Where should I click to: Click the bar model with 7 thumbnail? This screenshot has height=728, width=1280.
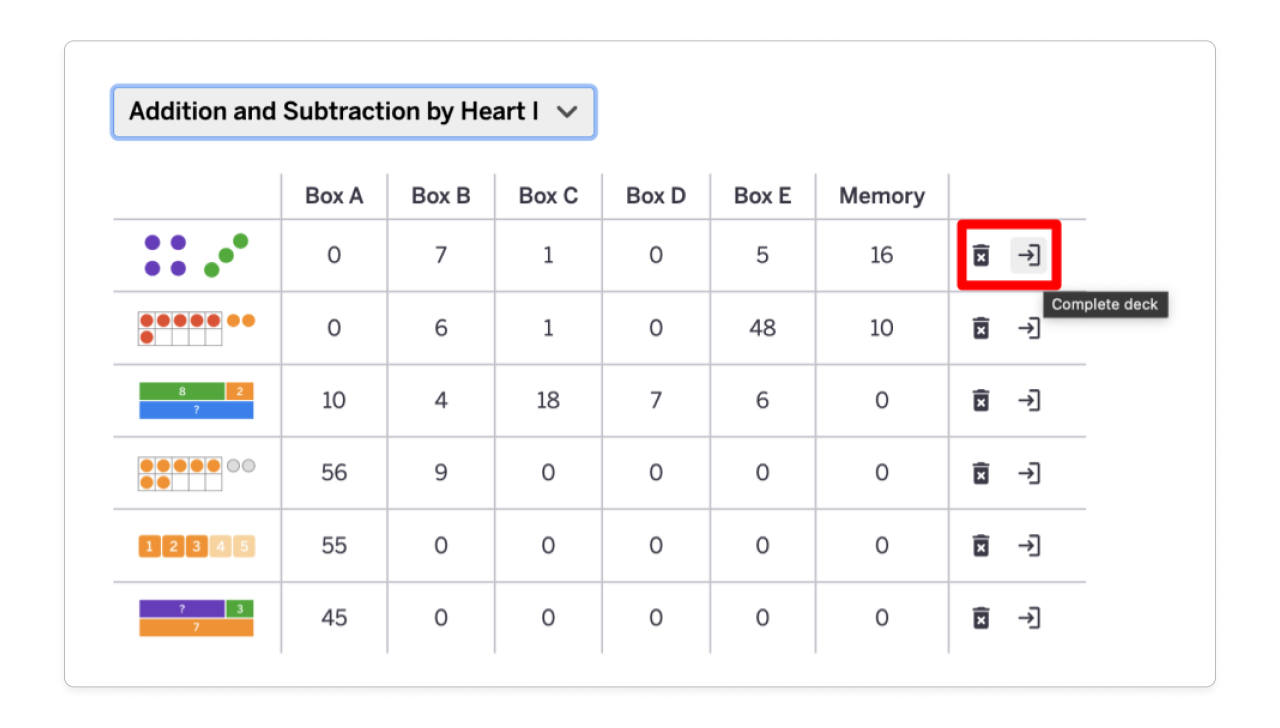tap(195, 618)
